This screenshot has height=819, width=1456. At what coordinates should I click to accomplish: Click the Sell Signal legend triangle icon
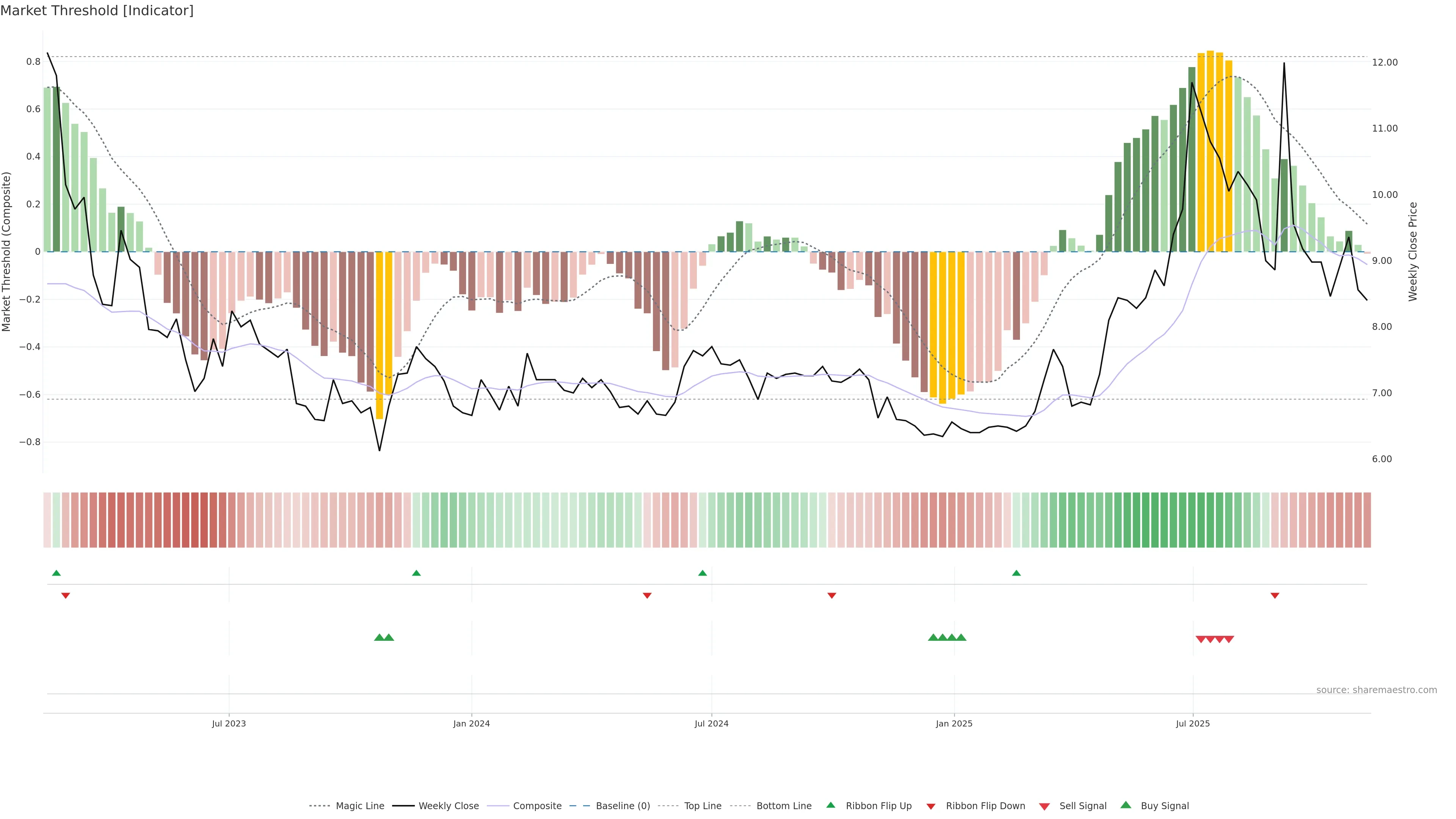1045,806
